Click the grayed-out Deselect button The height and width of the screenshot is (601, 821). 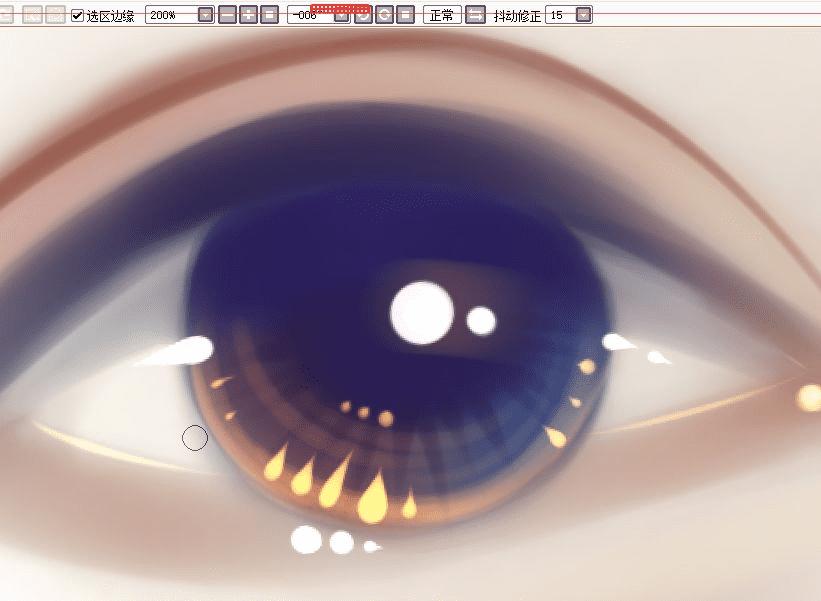tap(32, 15)
